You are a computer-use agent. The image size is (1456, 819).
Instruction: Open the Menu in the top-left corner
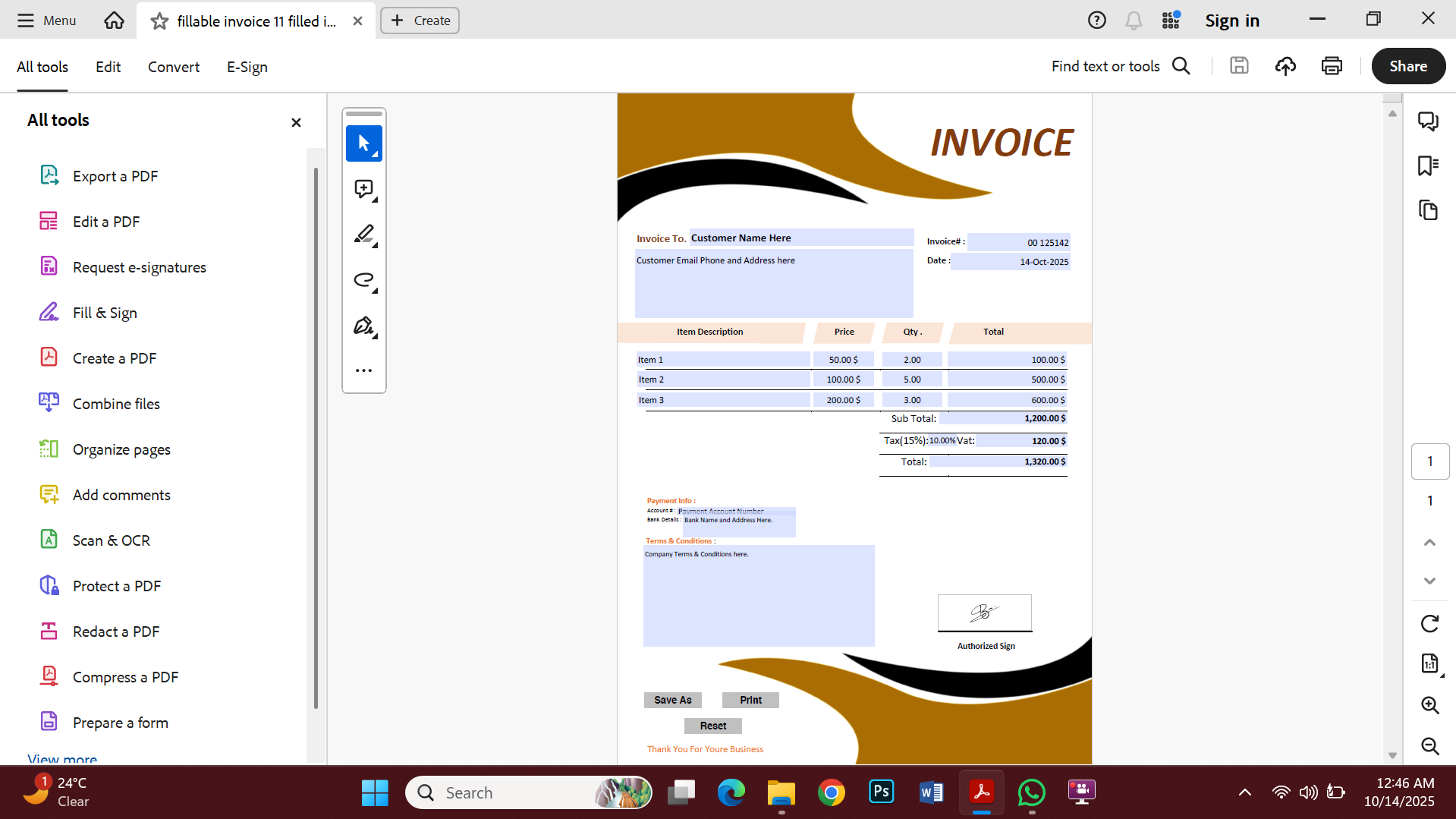coord(46,20)
